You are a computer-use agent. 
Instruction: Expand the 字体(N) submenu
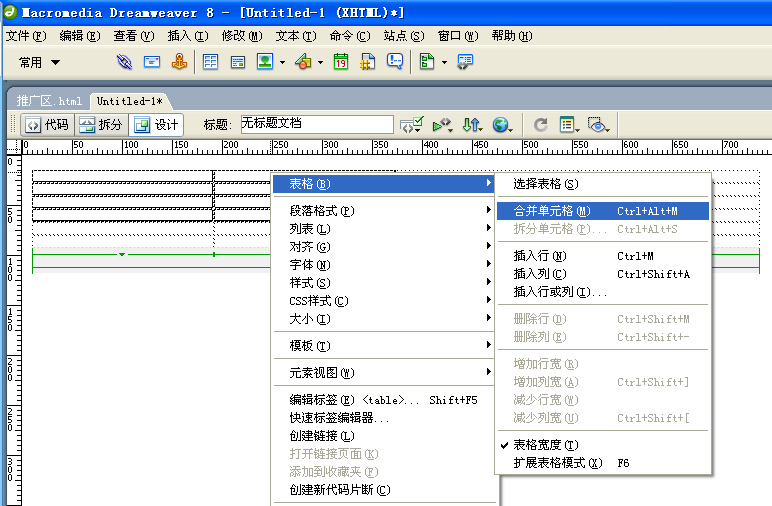[384, 265]
